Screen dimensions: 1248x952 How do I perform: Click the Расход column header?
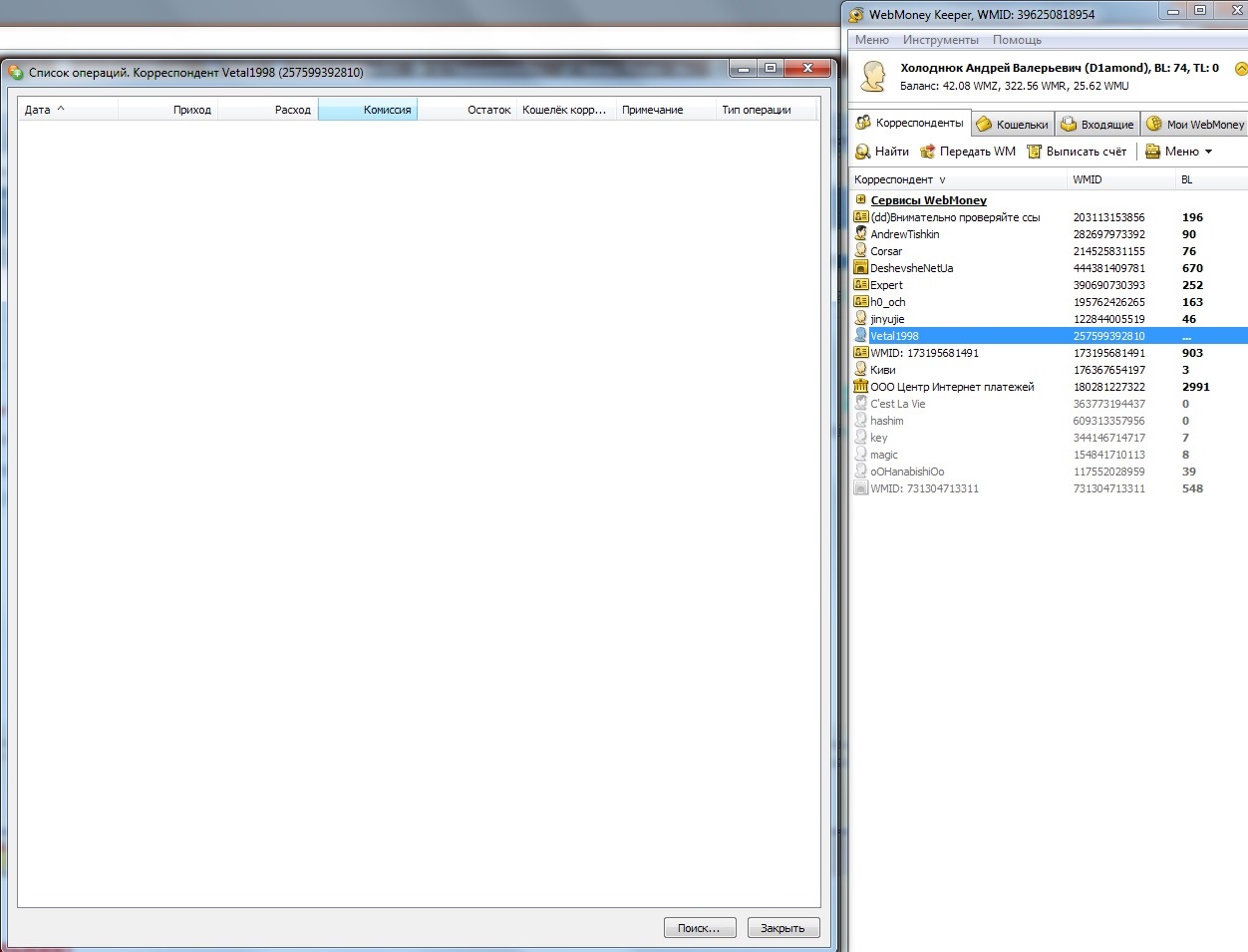(267, 110)
